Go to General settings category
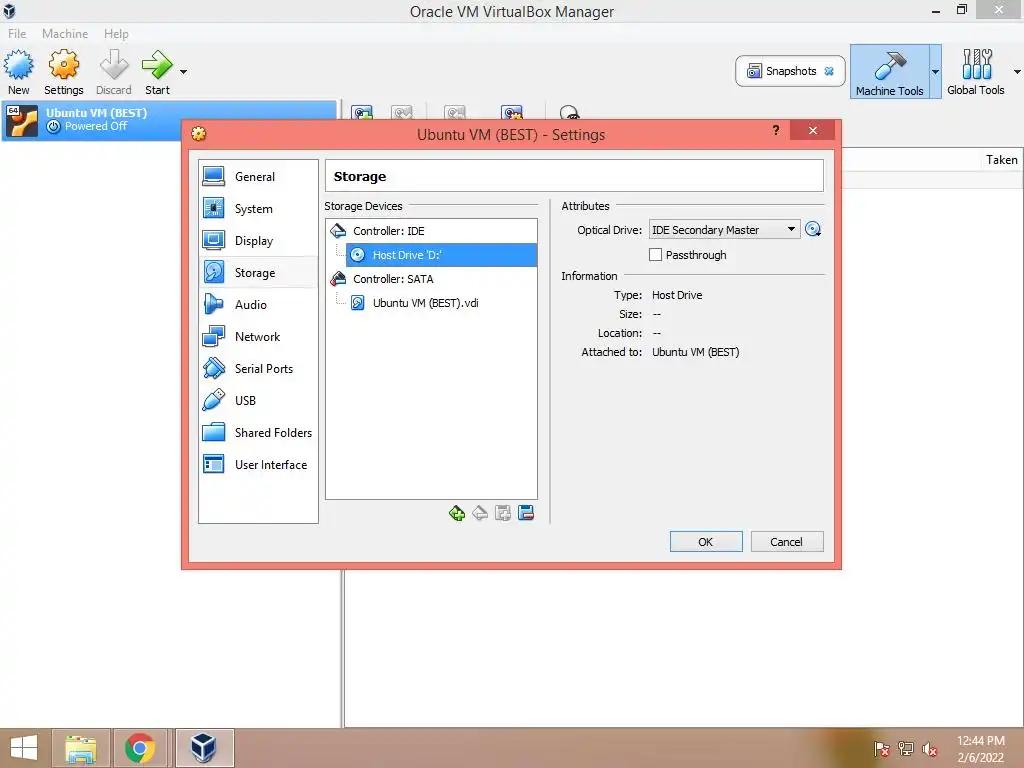The width and height of the screenshot is (1024, 768). tap(258, 176)
